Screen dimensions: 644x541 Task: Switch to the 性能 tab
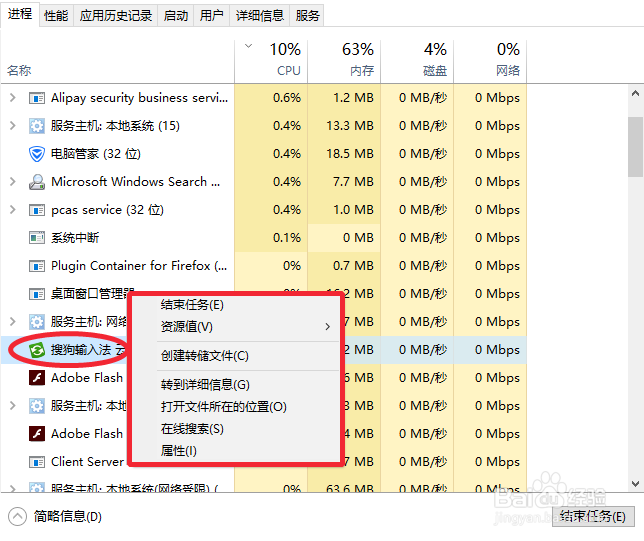(x=56, y=16)
